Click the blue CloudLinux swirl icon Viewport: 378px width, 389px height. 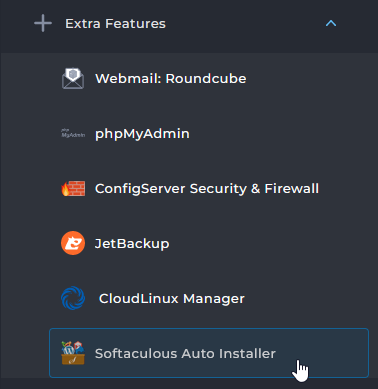pos(73,298)
